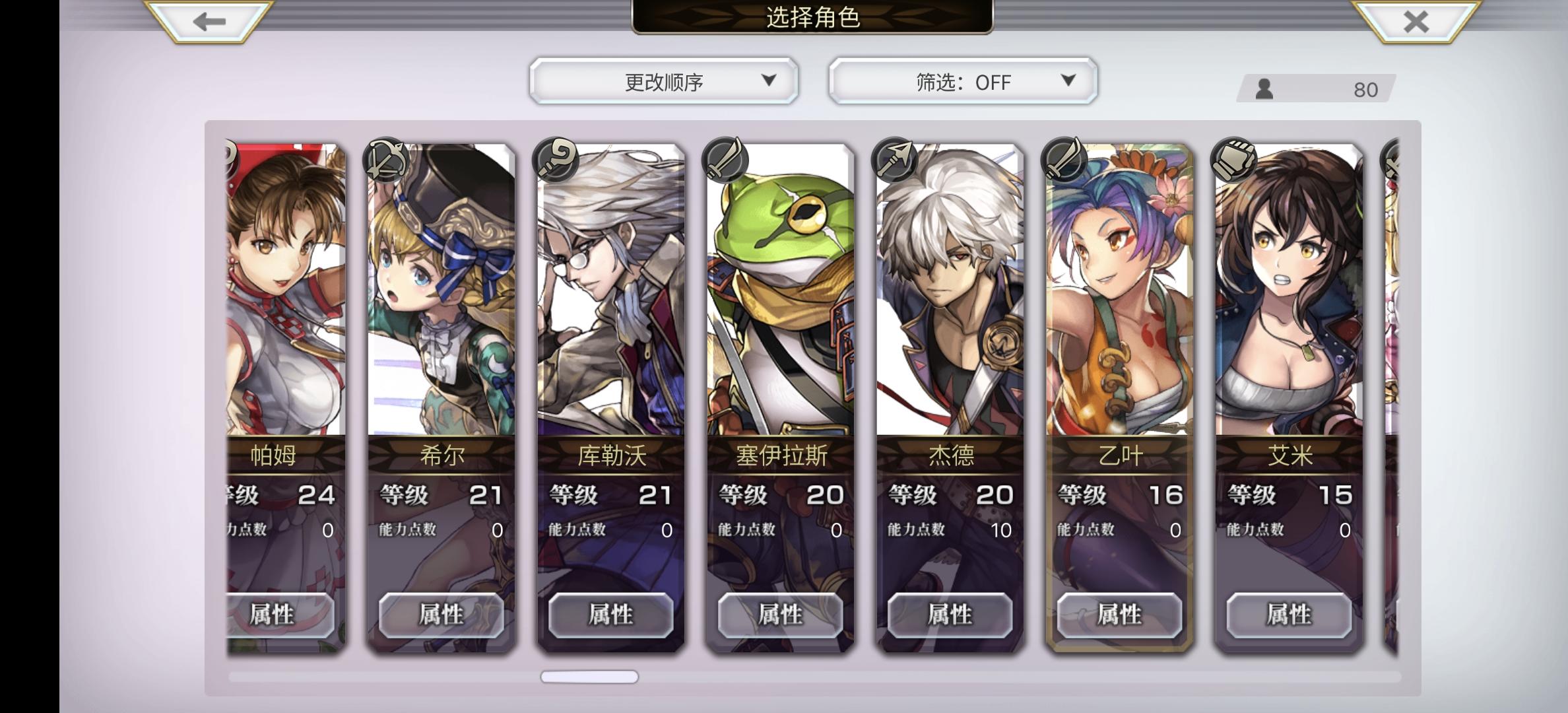Click the bow weapon icon on 希尔
1568x713 pixels.
tap(387, 160)
